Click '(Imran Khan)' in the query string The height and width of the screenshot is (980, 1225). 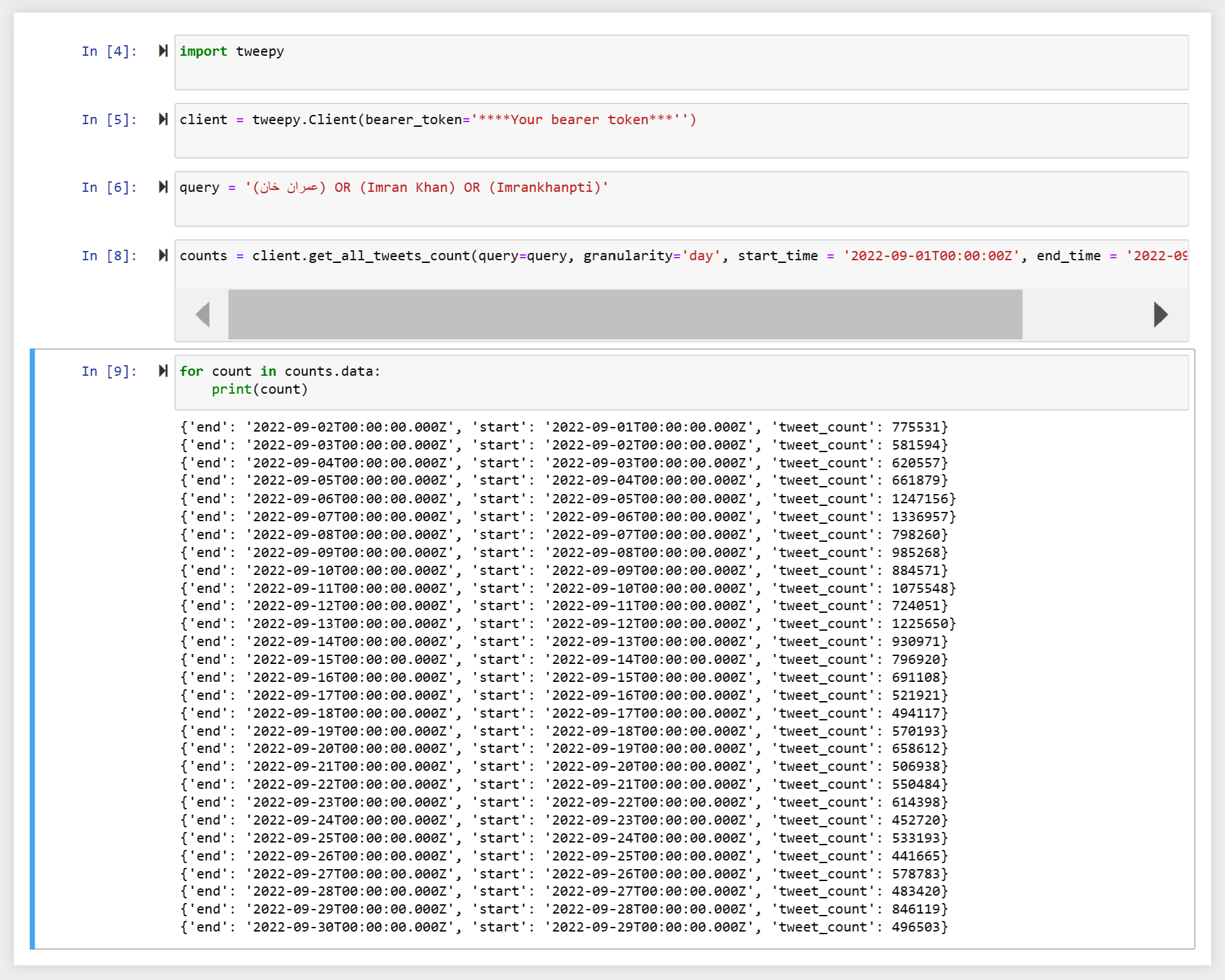[x=407, y=187]
